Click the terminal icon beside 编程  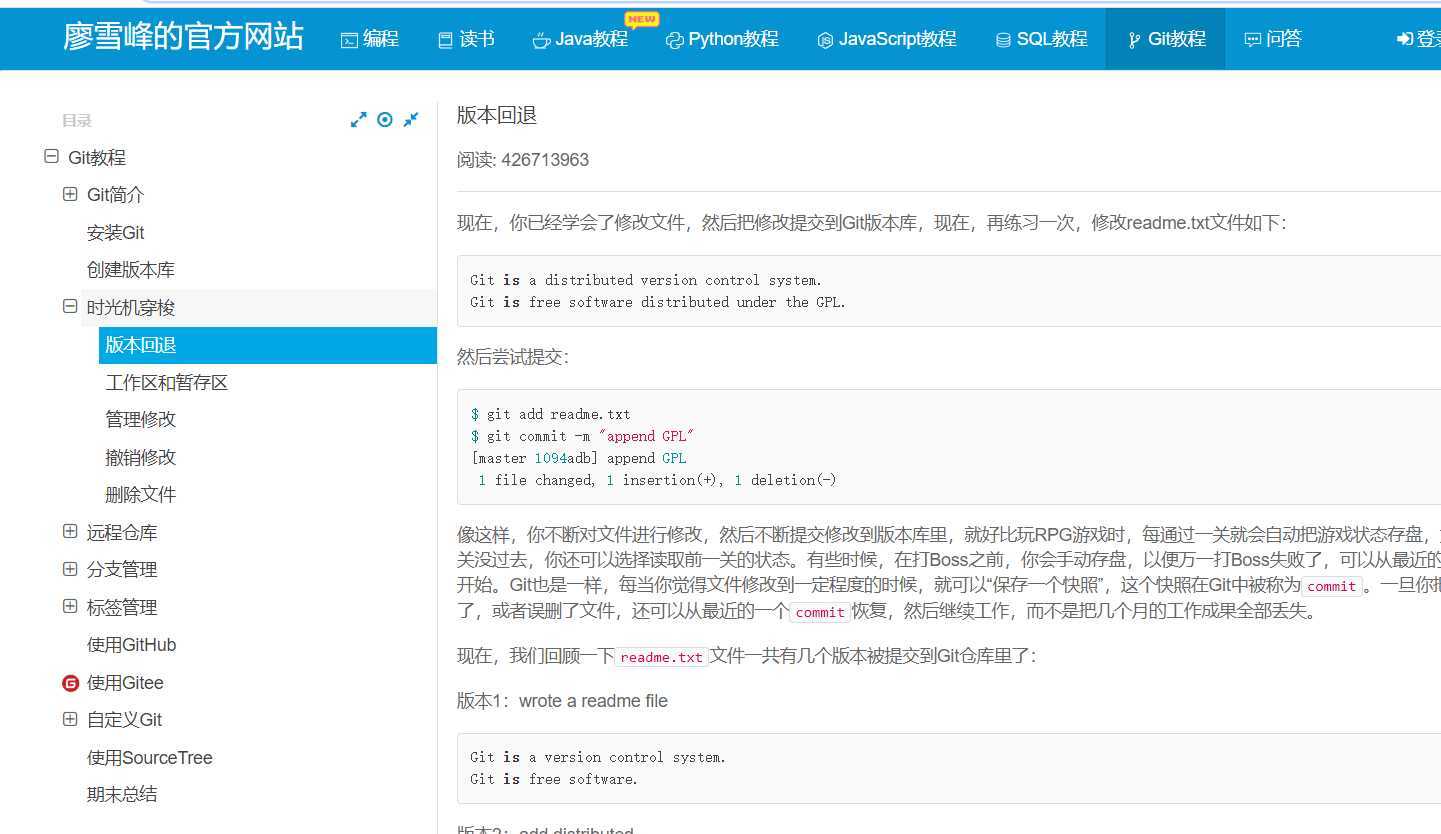[349, 40]
